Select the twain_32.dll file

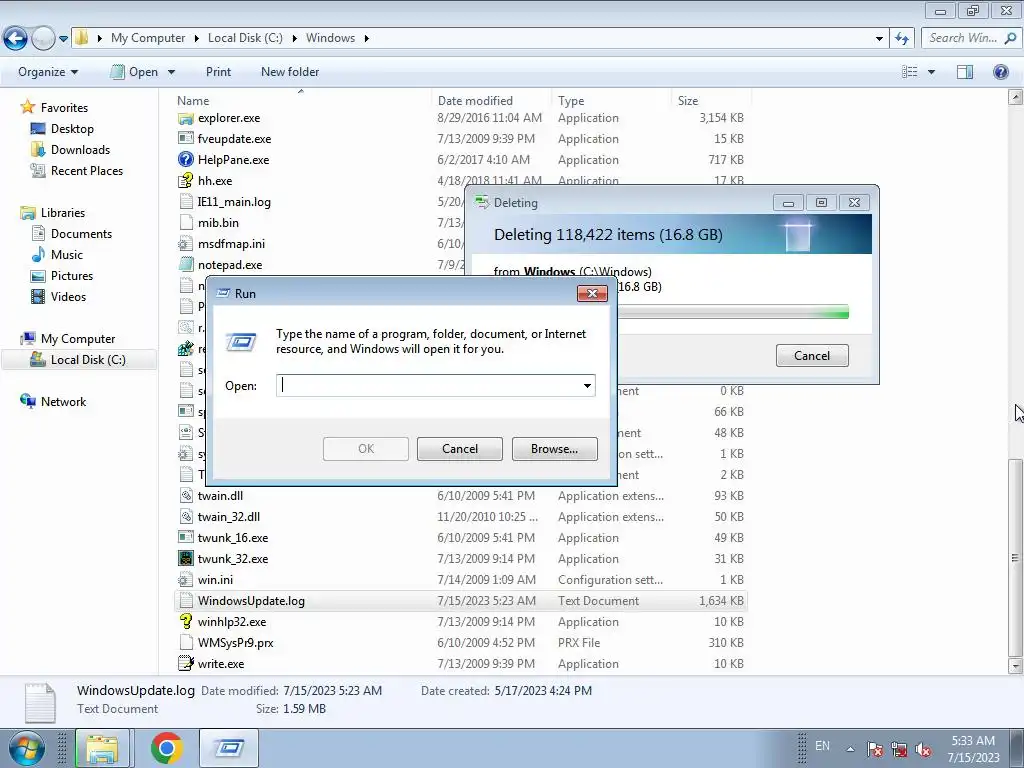(x=229, y=517)
